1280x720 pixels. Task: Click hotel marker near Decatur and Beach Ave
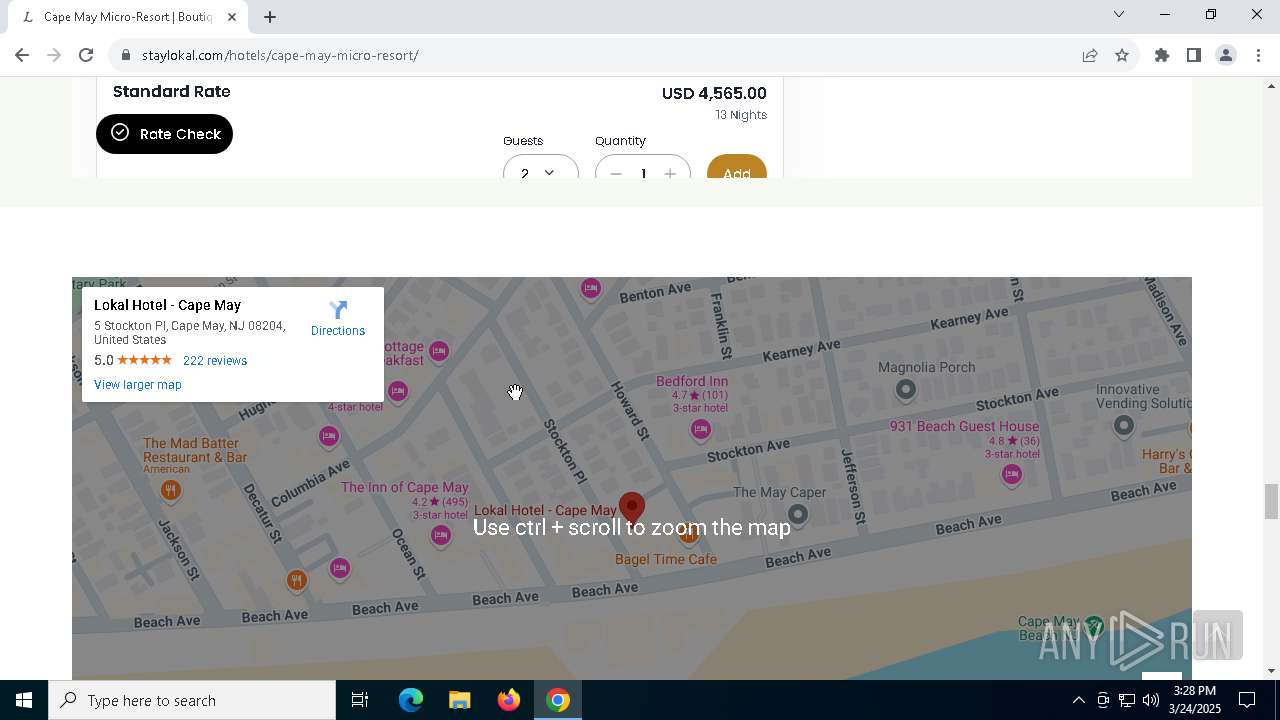(340, 569)
